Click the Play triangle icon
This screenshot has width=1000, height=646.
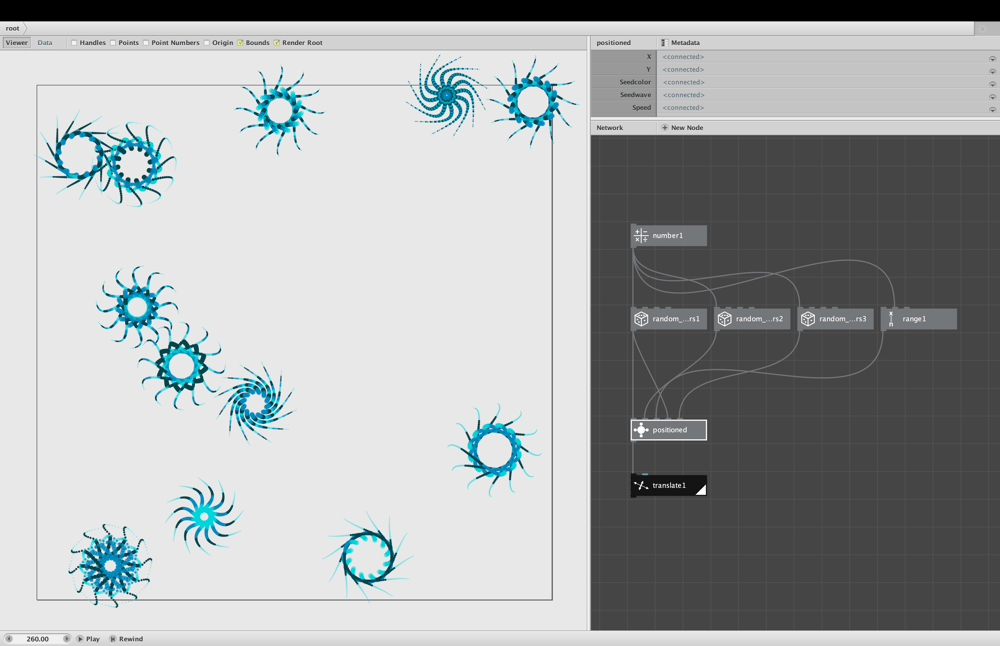80,638
